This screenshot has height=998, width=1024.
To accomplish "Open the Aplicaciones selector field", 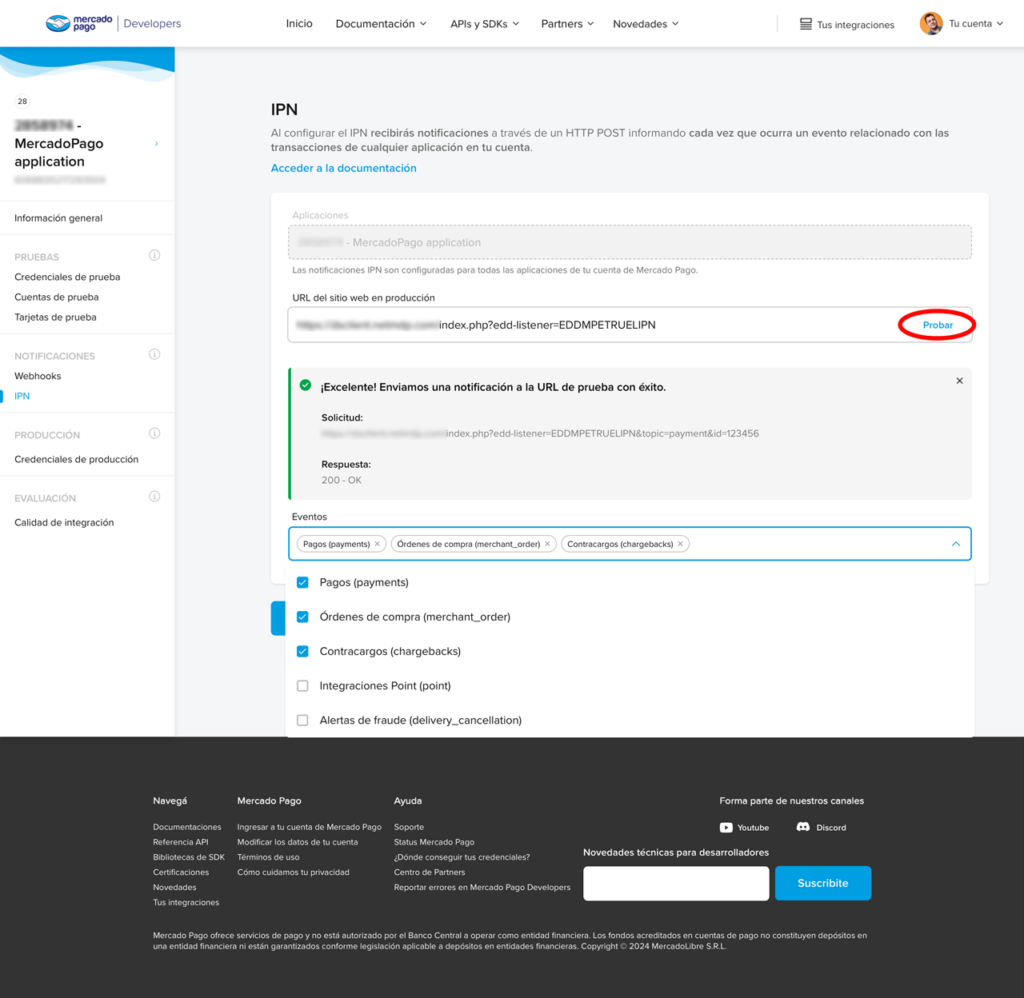I will click(x=630, y=242).
